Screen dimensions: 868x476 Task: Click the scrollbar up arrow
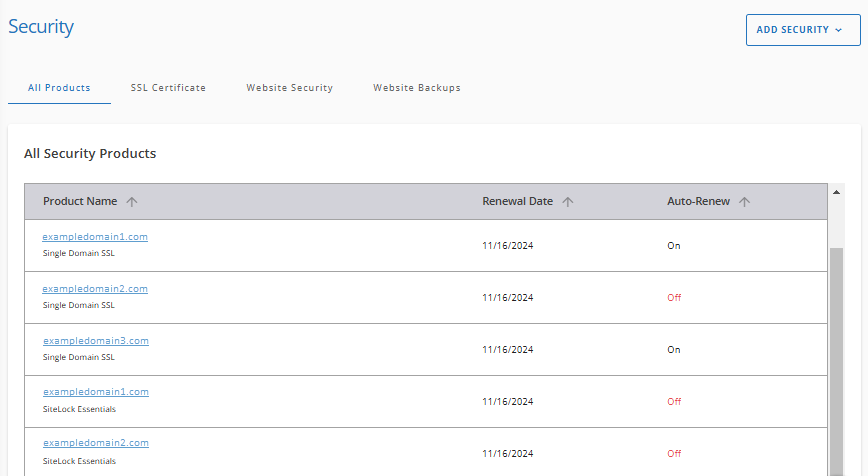pyautogui.click(x=836, y=191)
